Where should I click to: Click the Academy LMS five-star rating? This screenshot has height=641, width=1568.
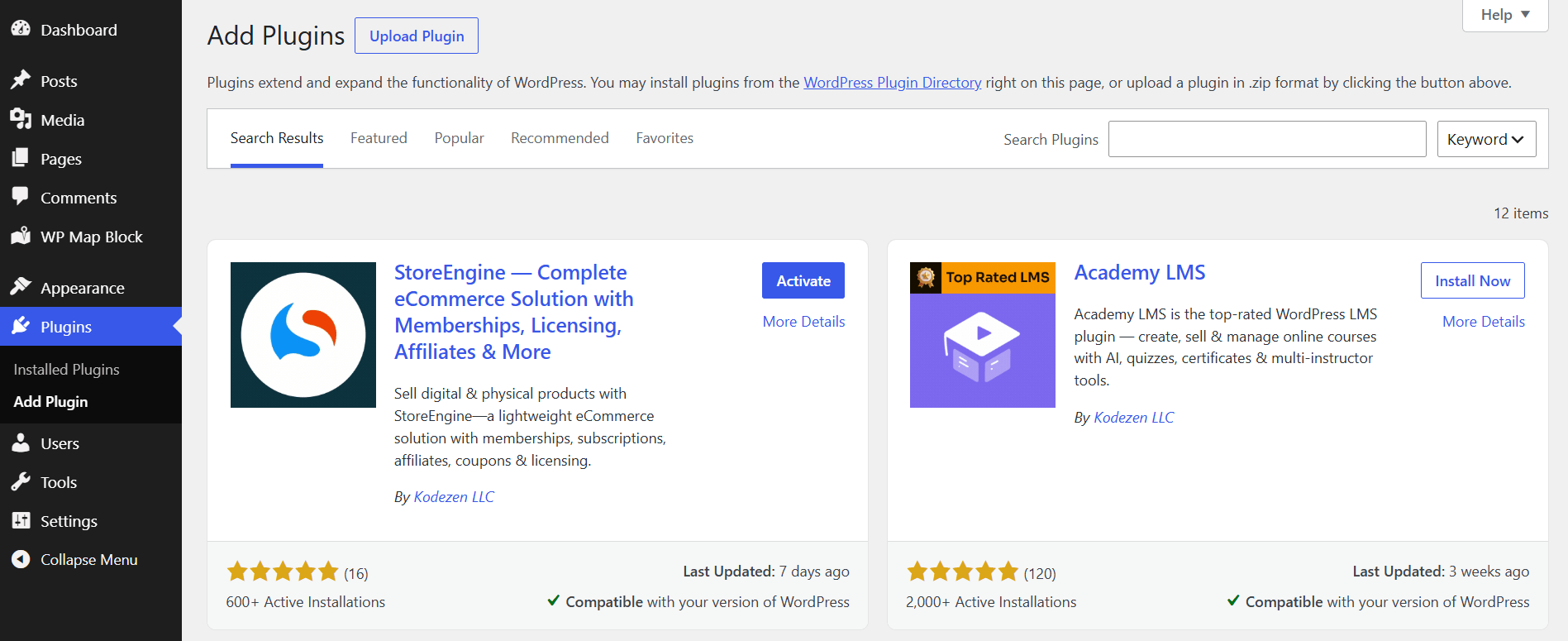point(962,572)
